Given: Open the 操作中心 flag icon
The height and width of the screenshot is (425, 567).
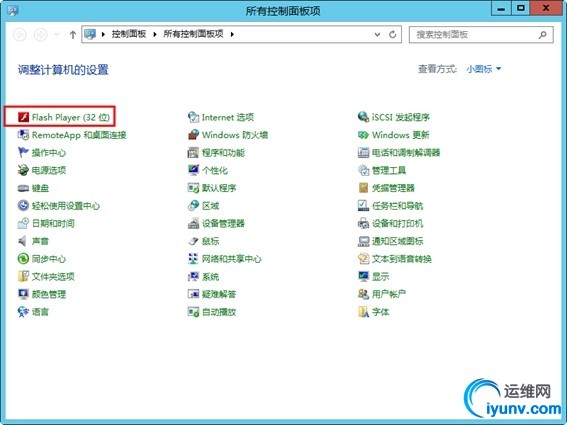Looking at the screenshot, I should [x=24, y=152].
